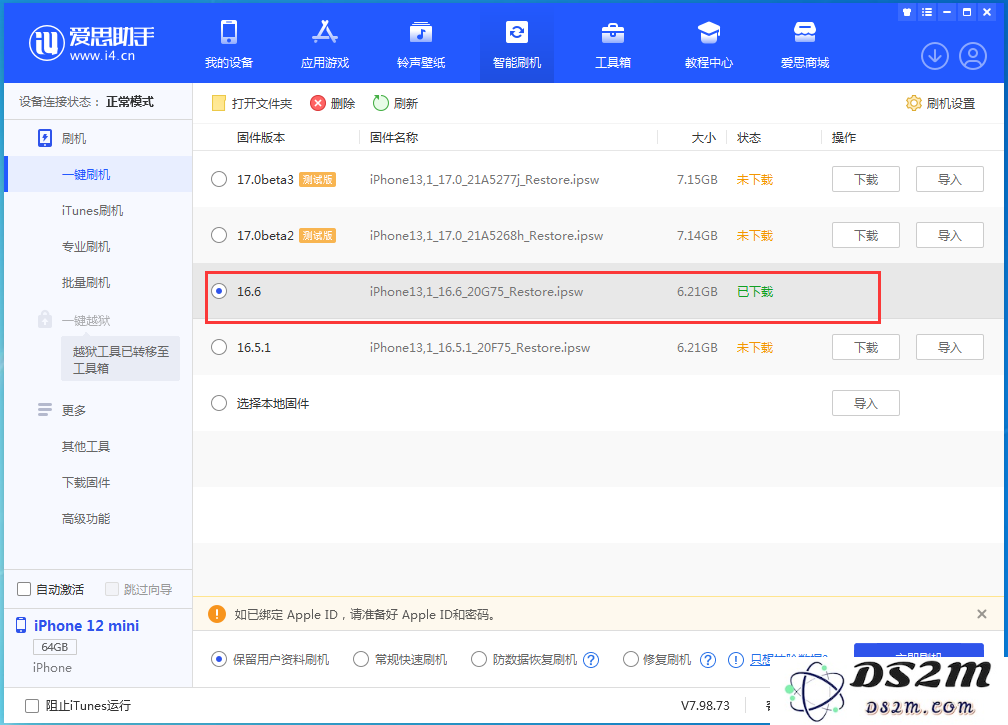
Task: Choose 常规快速刷机 radio option
Action: coord(361,659)
